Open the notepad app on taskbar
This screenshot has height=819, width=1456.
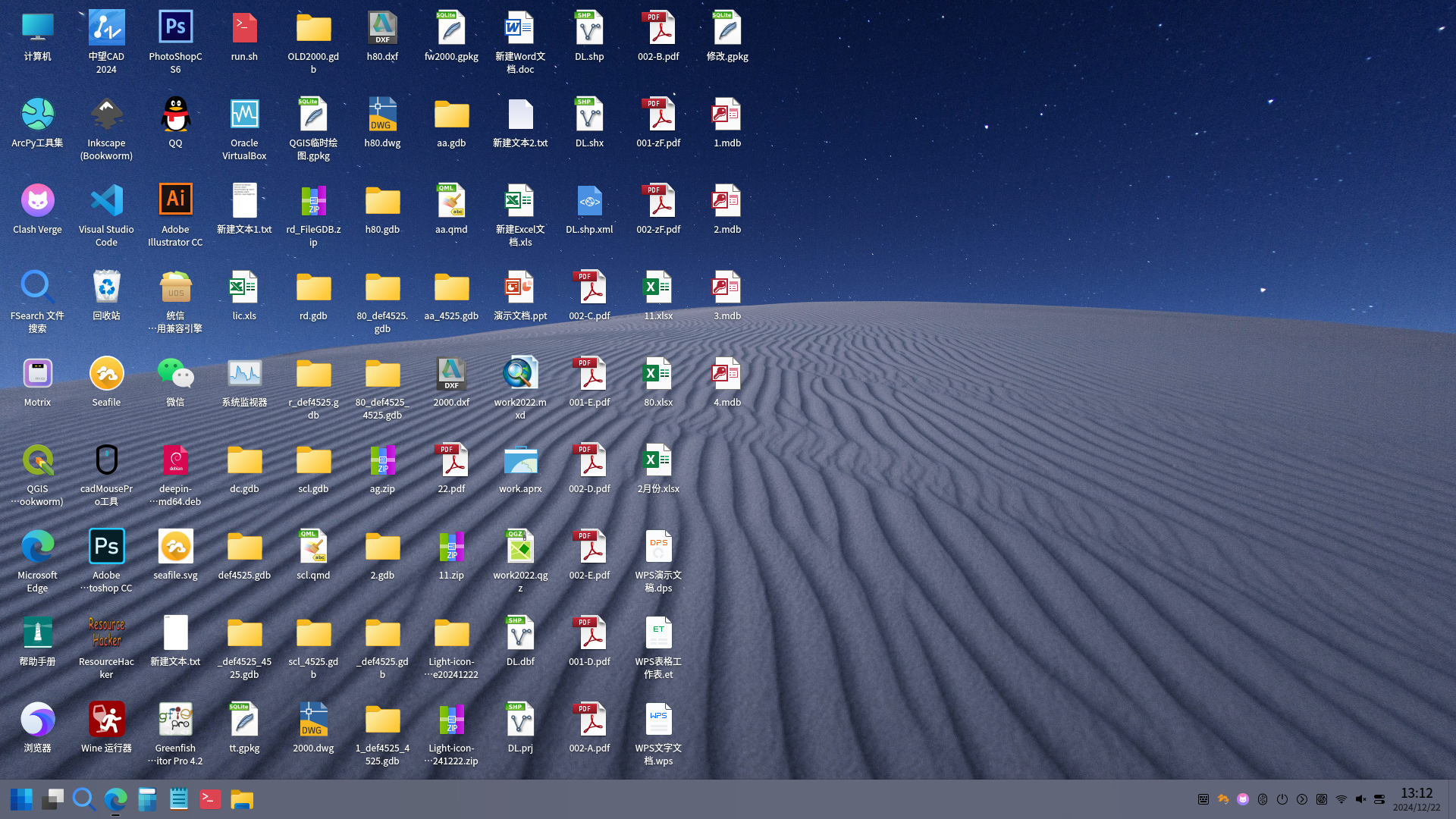179,799
